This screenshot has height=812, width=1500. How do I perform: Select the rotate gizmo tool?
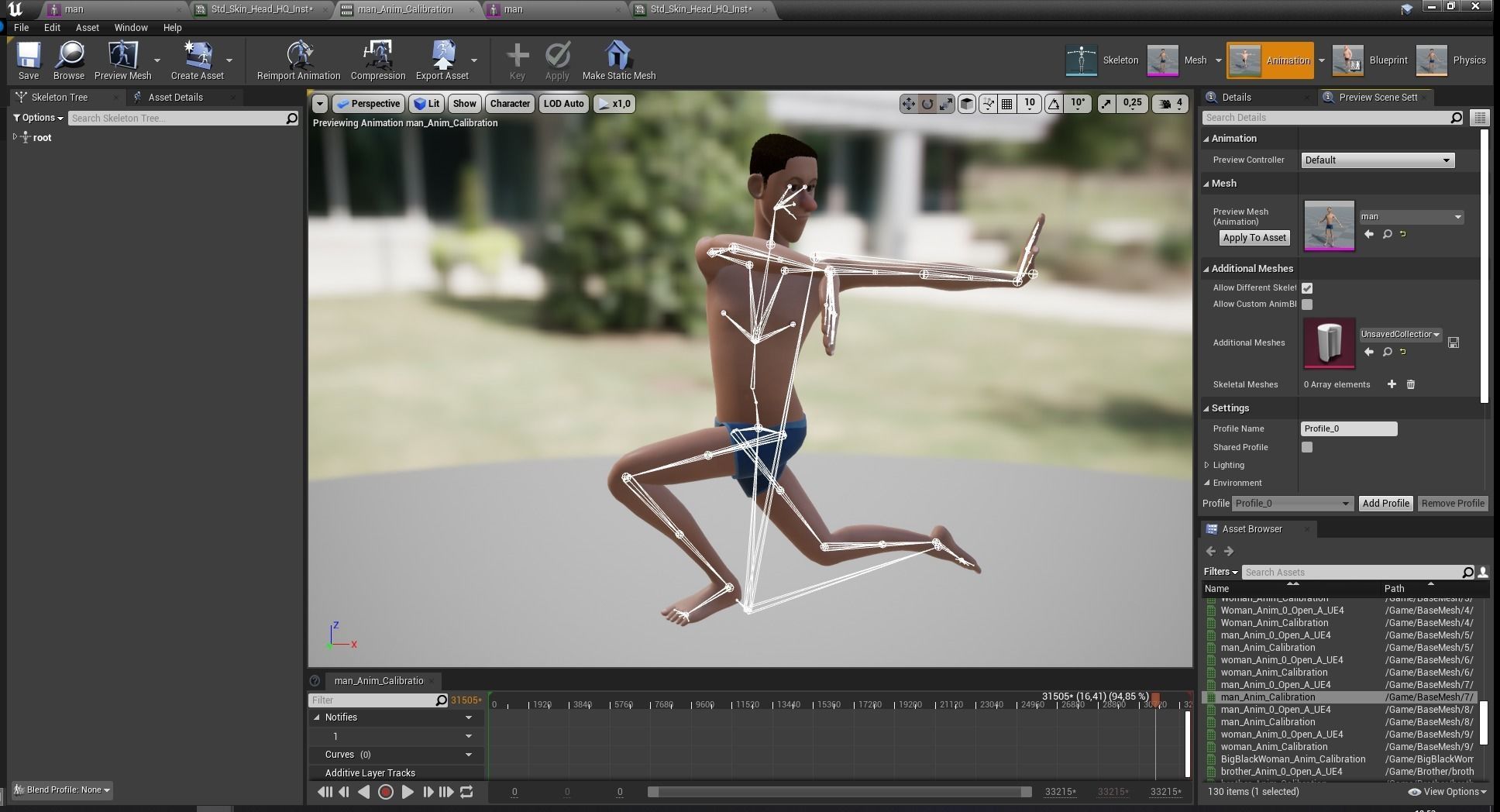[927, 104]
